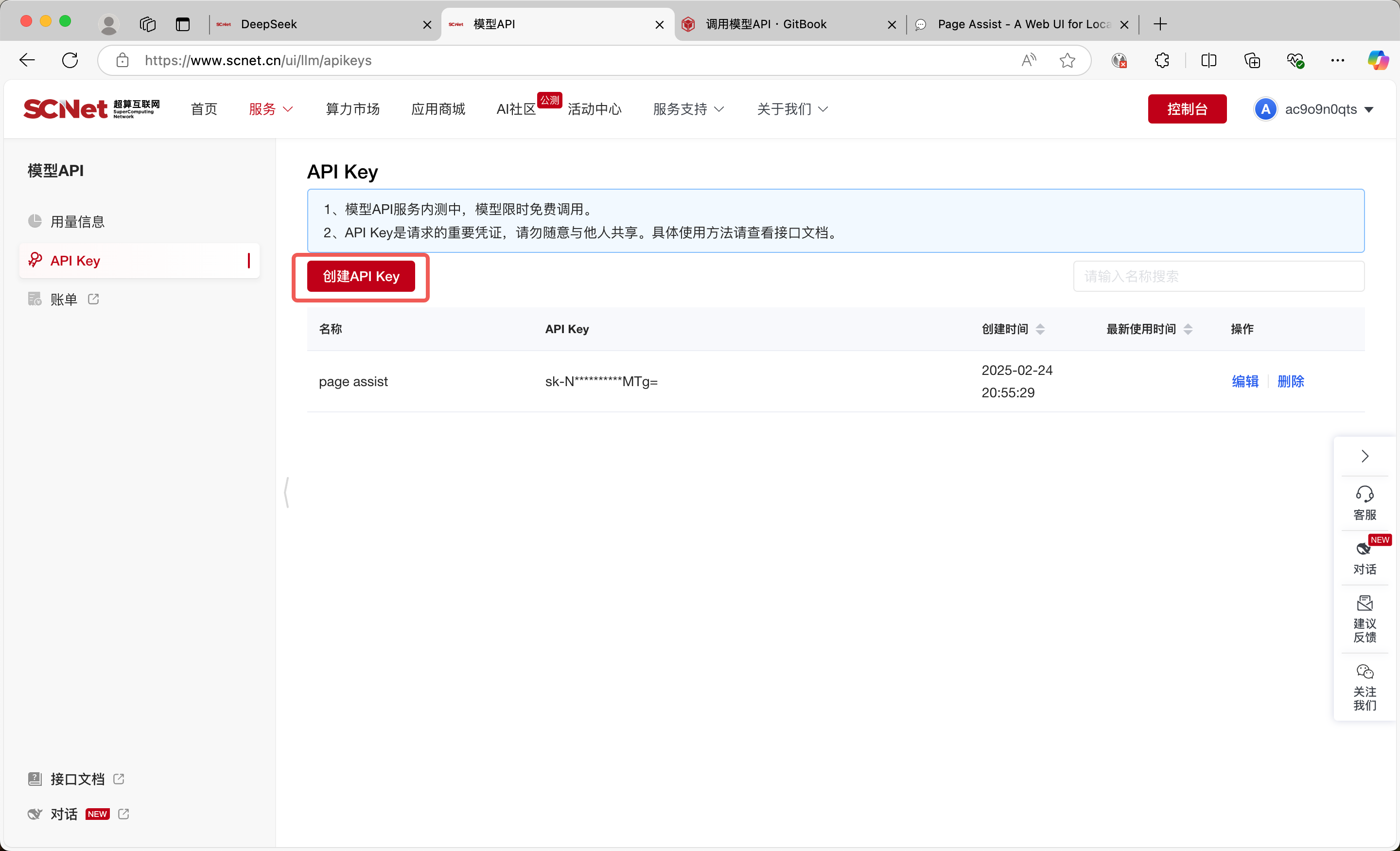Open the Collections icon in toolbar
The image size is (1400, 851).
[x=1252, y=60]
